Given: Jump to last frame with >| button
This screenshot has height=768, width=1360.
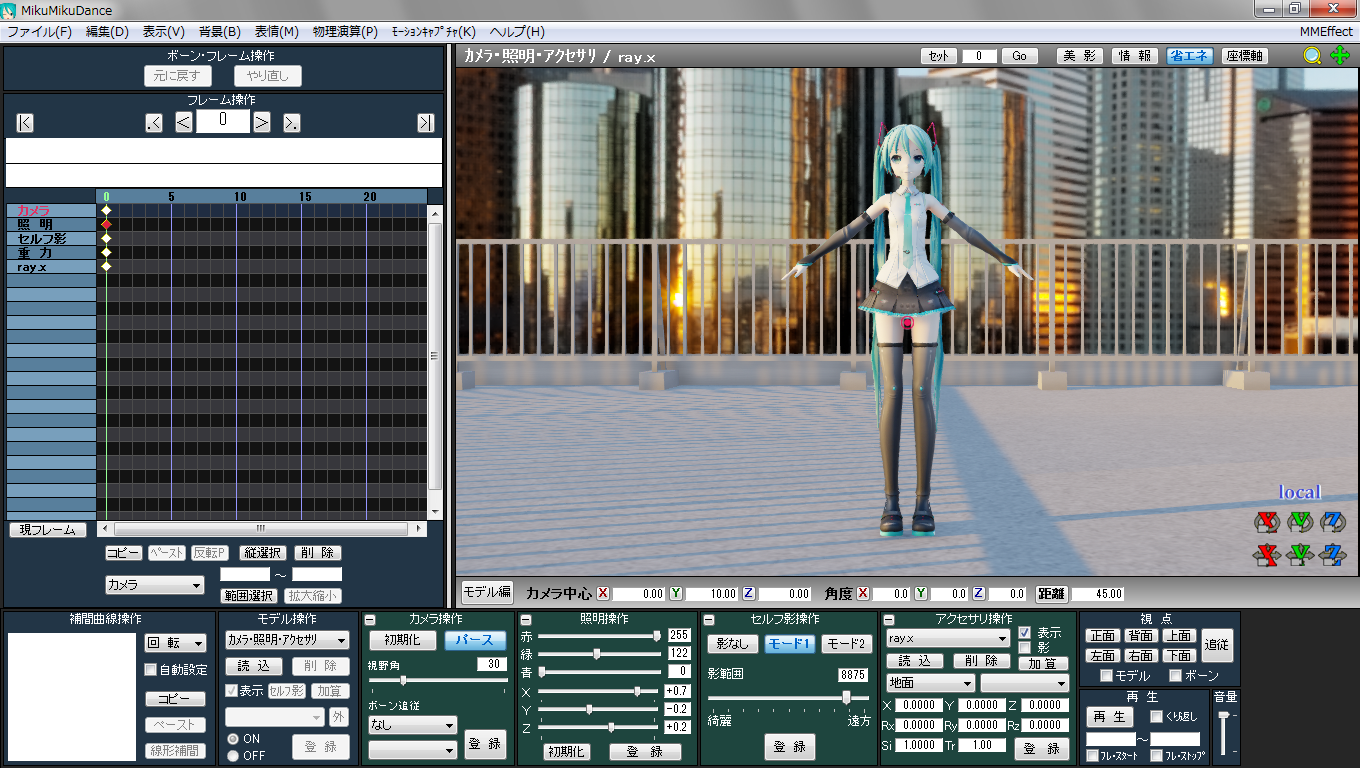Looking at the screenshot, I should (x=426, y=123).
